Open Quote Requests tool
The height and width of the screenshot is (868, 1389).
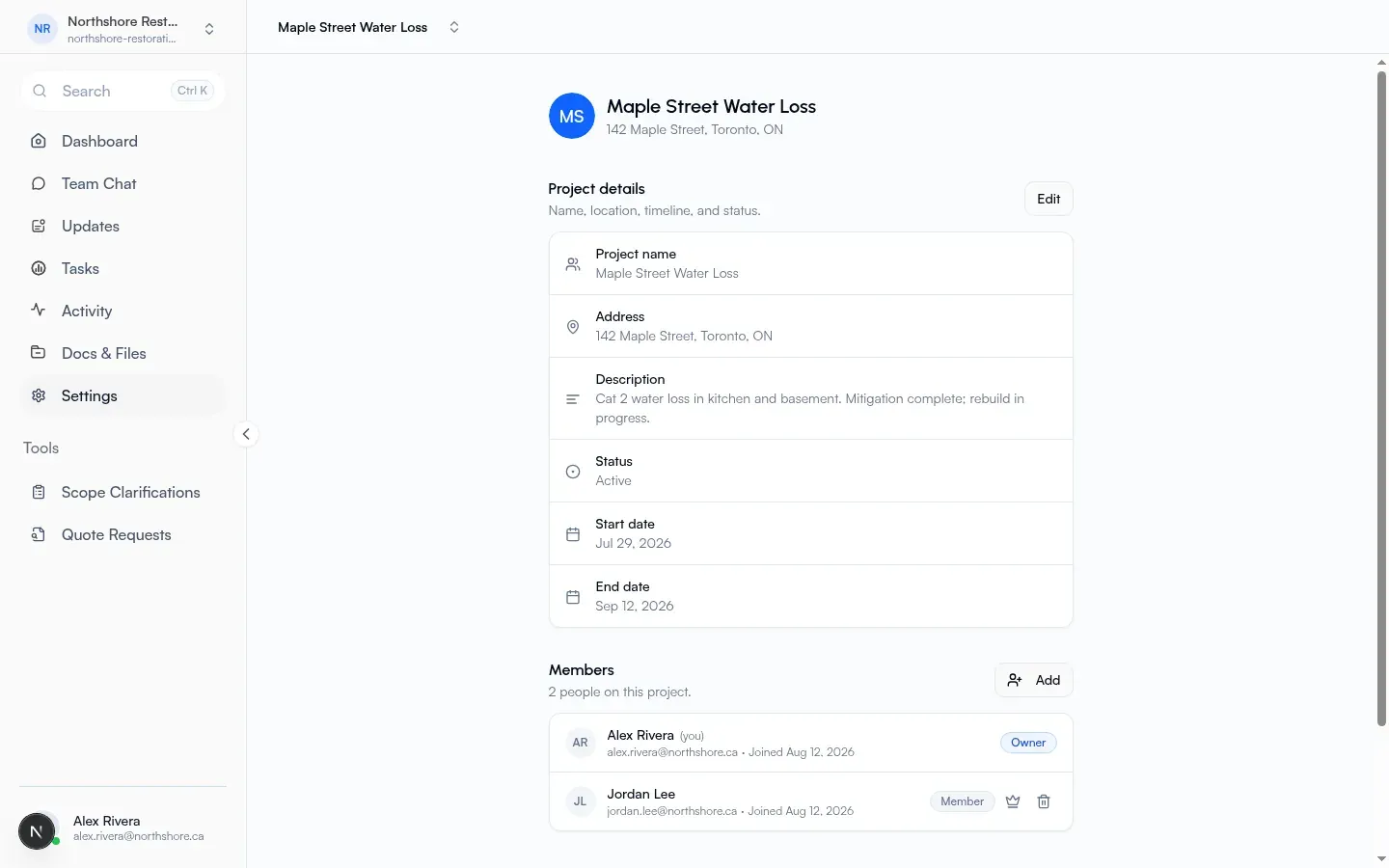pyautogui.click(x=123, y=534)
